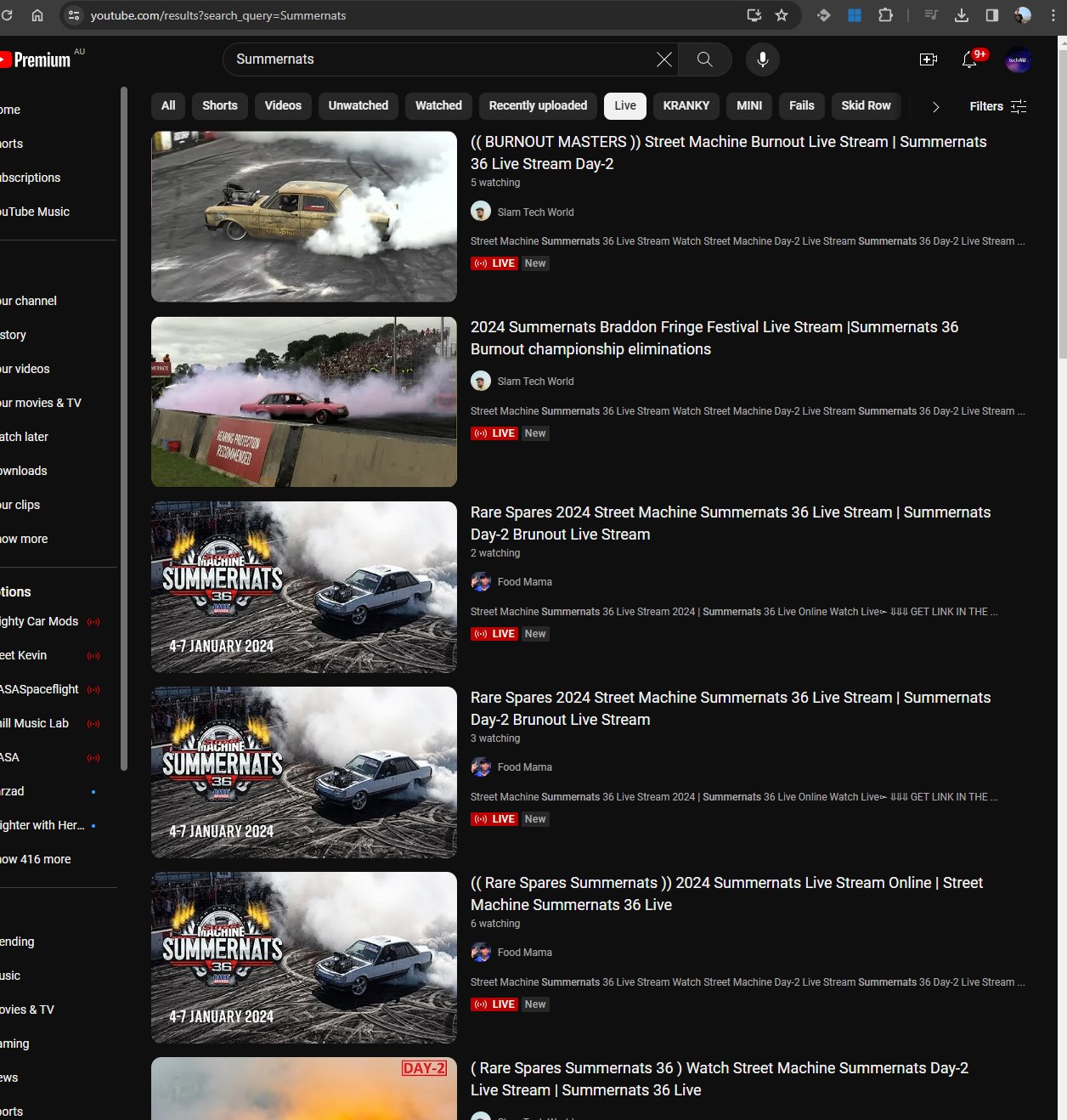Screen dimensions: 1067x1120
Task: Click live indicator beside NASASpaceflight
Action: pyautogui.click(x=93, y=690)
